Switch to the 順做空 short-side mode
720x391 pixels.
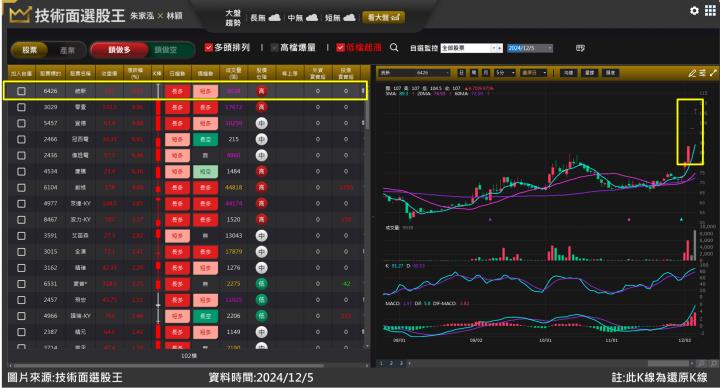166,50
